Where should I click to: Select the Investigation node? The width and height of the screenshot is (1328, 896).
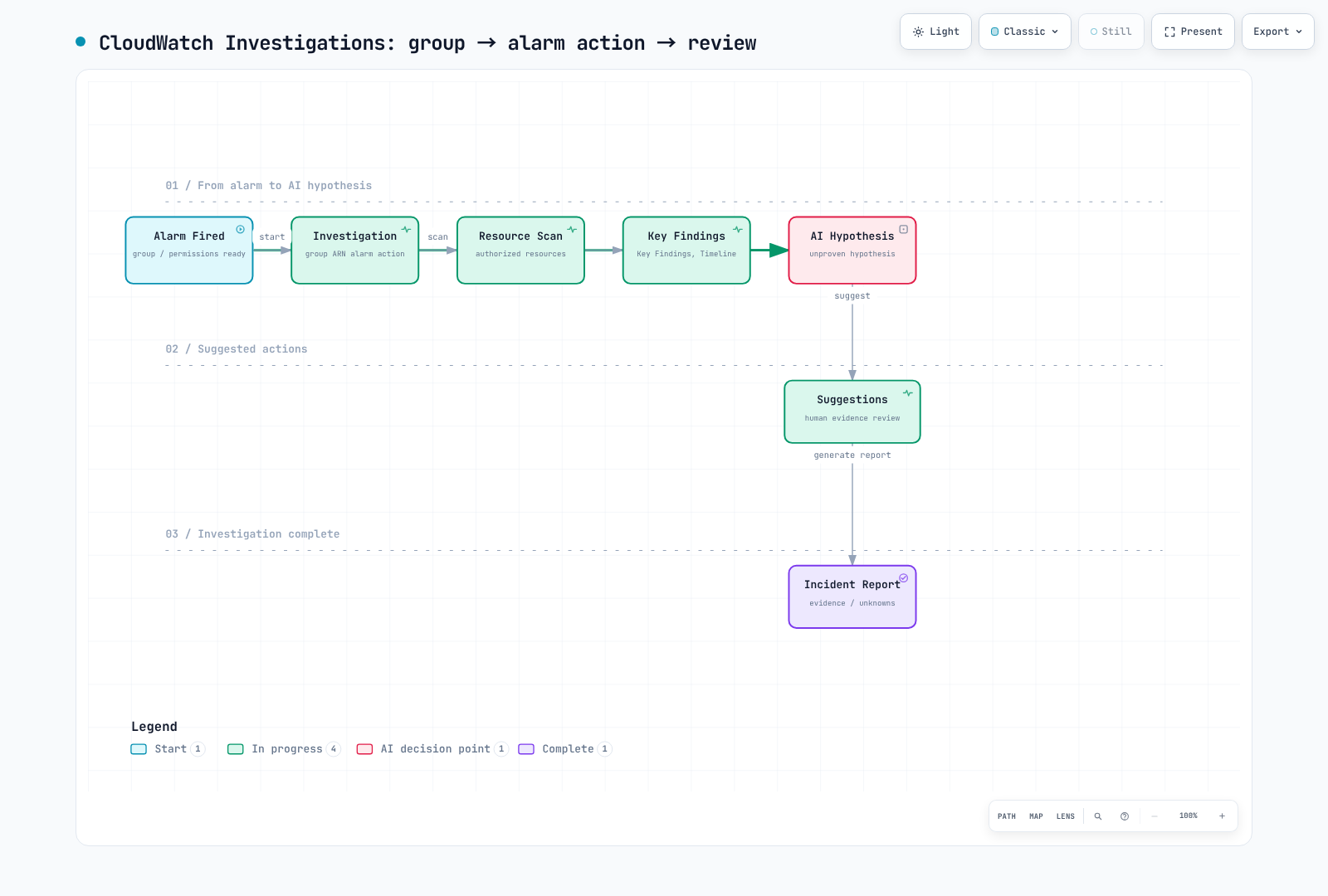tap(355, 251)
